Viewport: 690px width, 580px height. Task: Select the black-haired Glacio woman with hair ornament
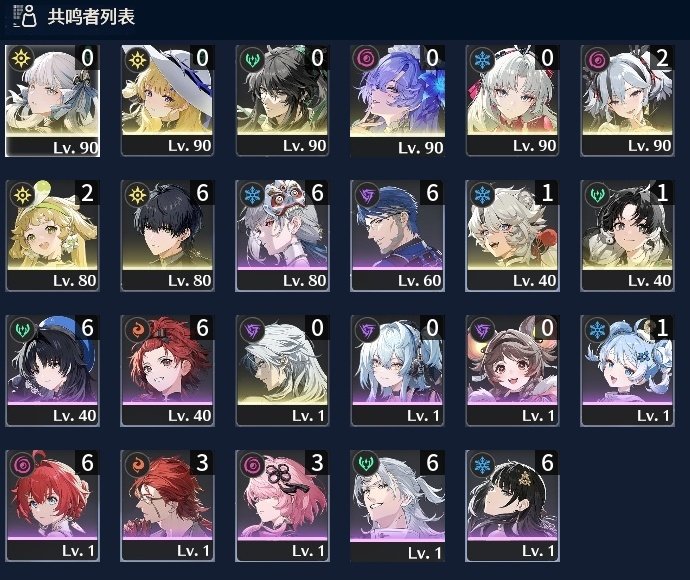(512, 506)
